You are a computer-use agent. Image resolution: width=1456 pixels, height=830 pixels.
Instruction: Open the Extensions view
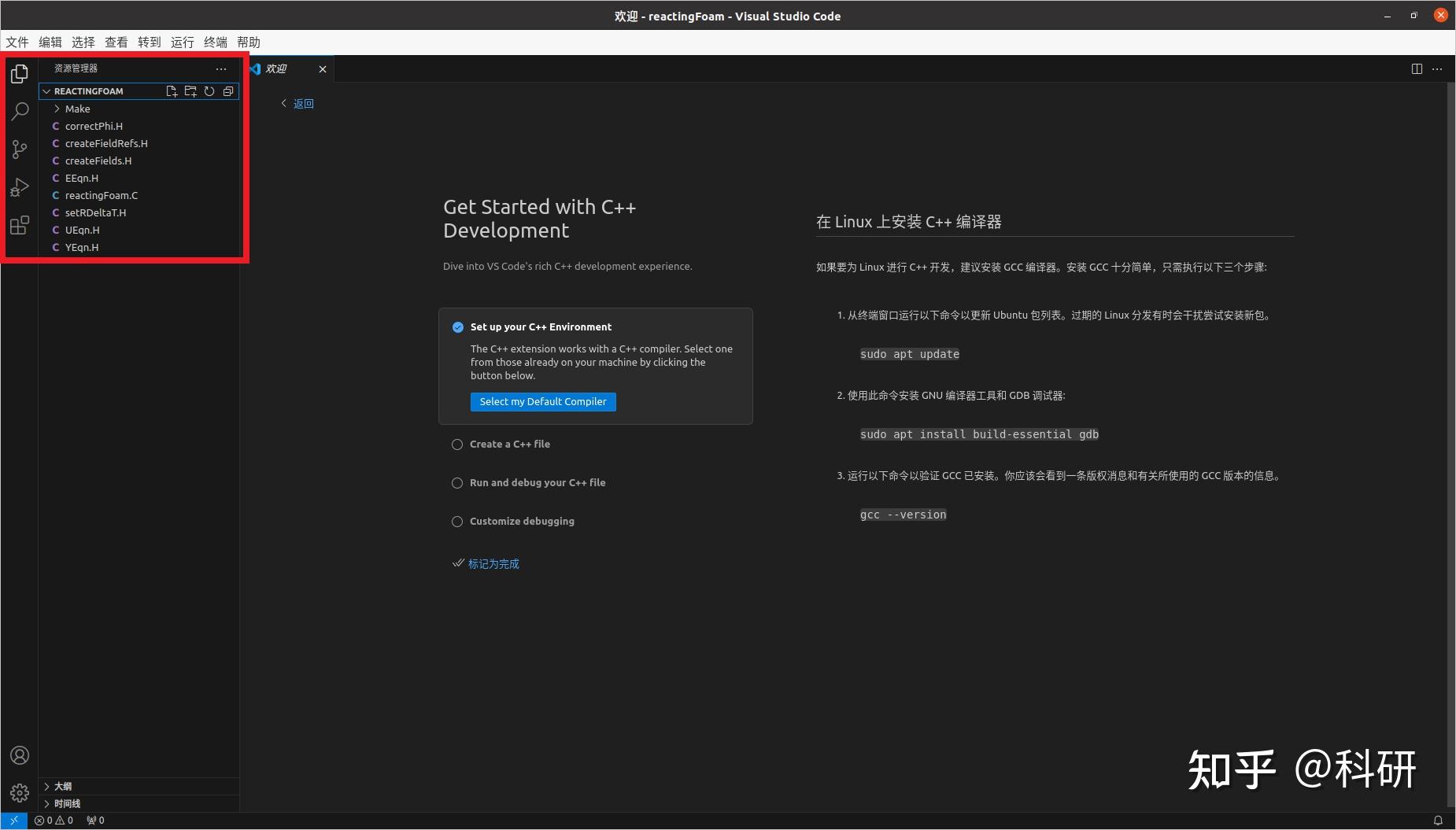(20, 226)
